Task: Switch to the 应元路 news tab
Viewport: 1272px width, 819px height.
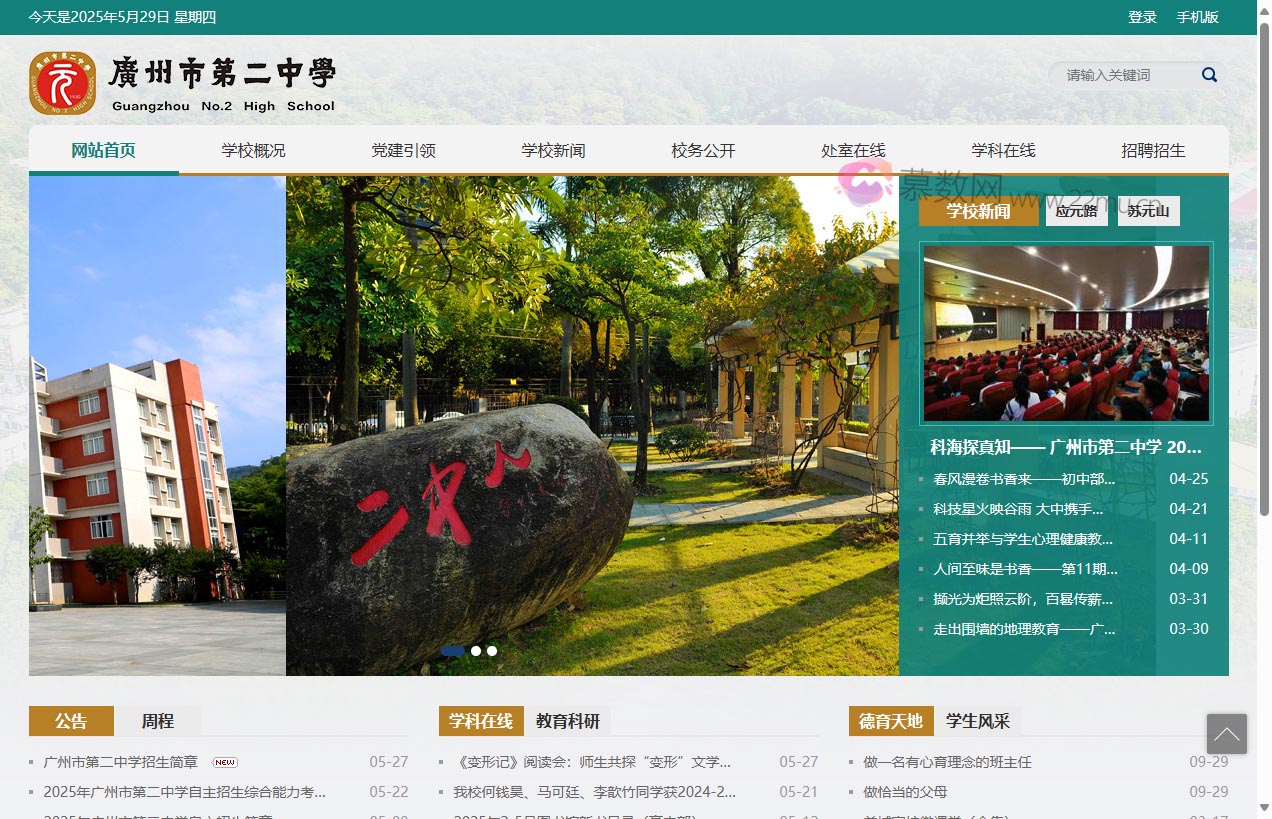Action: tap(1076, 211)
